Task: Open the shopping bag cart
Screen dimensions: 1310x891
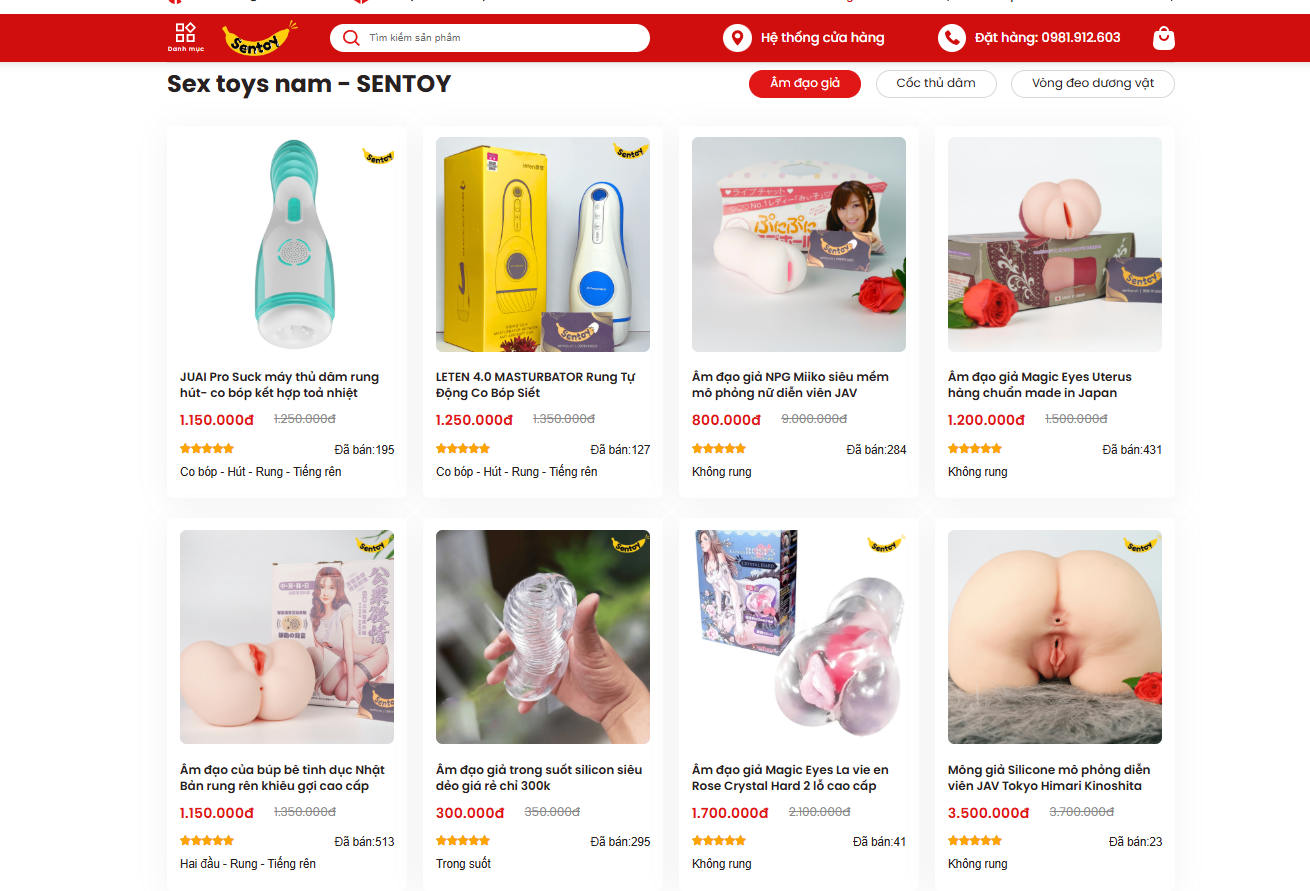Action: click(1163, 38)
